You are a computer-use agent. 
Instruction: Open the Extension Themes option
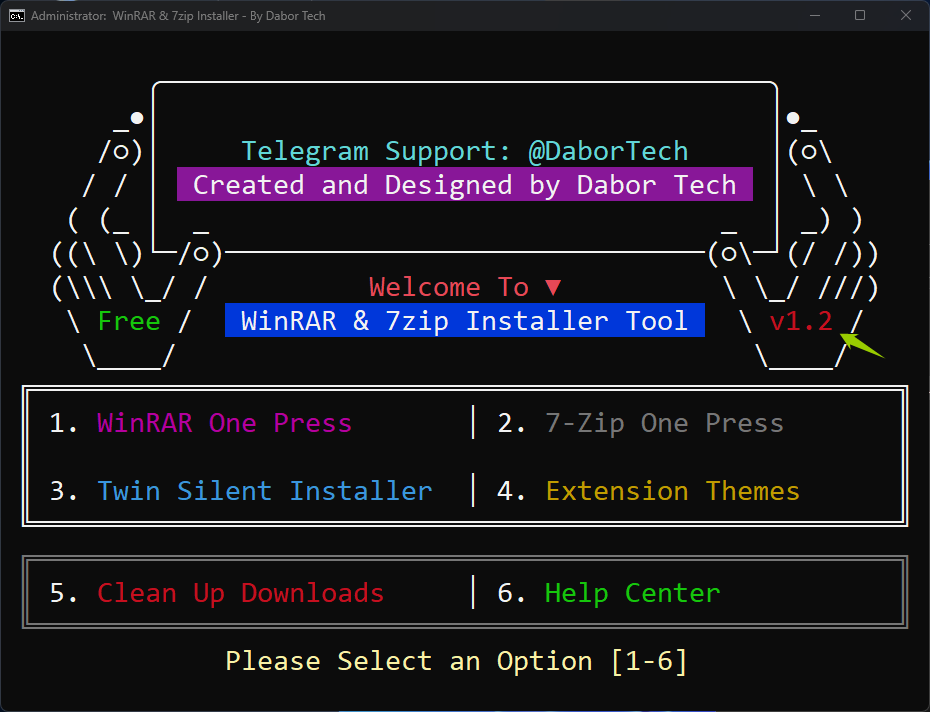pos(672,491)
